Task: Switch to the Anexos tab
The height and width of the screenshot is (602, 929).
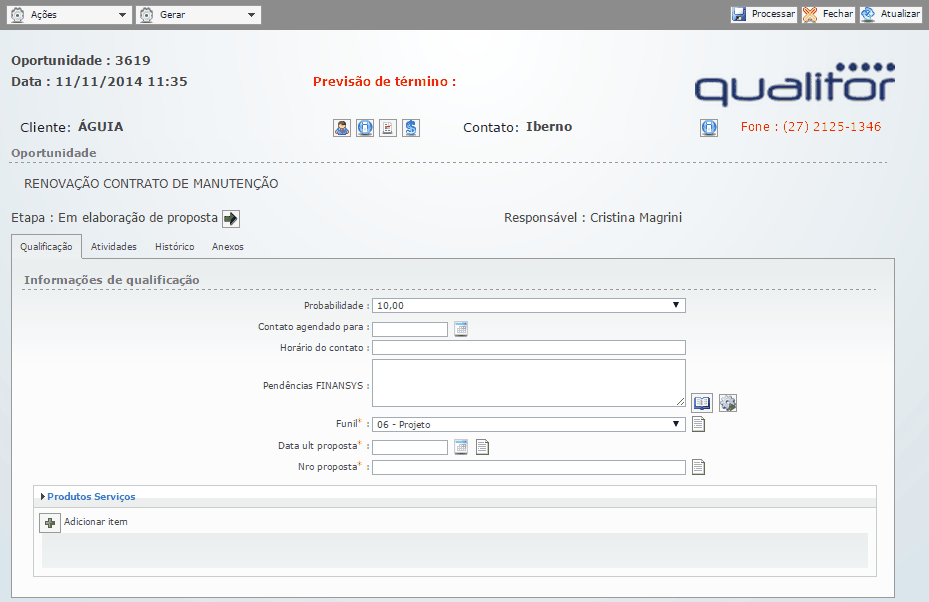Action: pyautogui.click(x=228, y=247)
